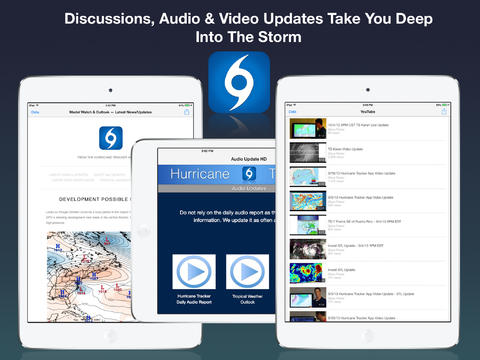Play the Hurricane Tracker Daily Audio Report
Screen dimensions: 480x360
[194, 272]
